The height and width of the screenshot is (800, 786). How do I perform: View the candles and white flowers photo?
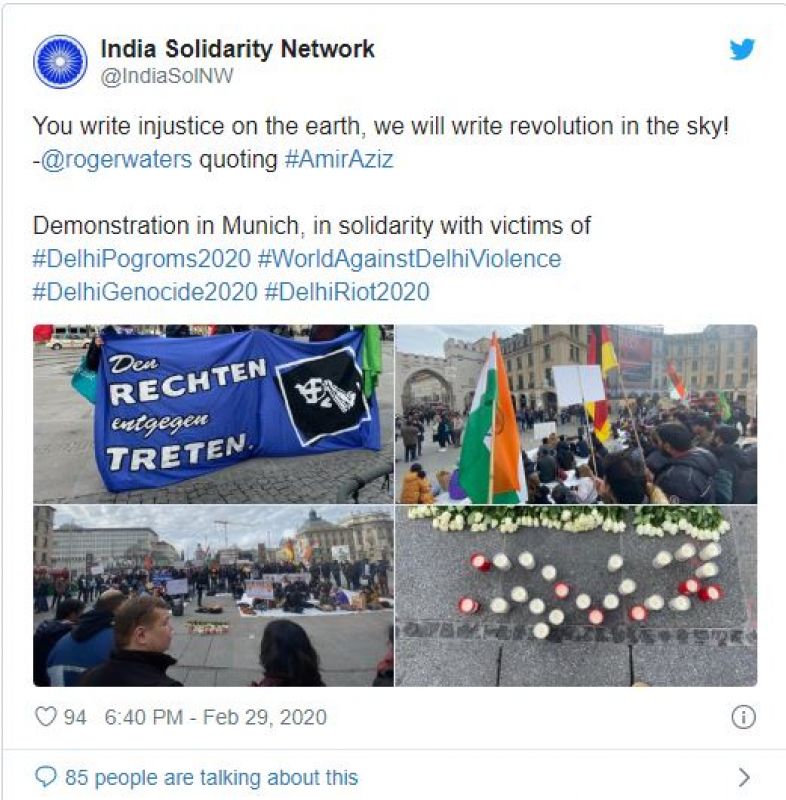click(576, 596)
